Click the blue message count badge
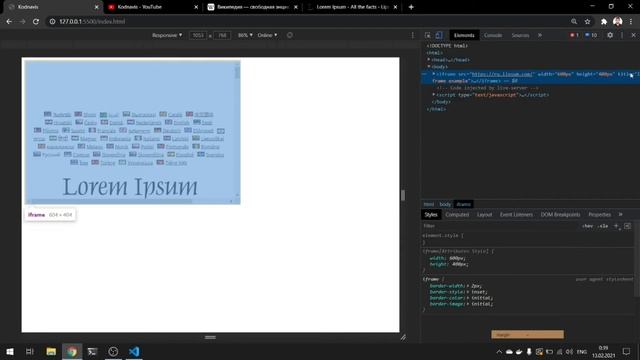 coord(591,36)
